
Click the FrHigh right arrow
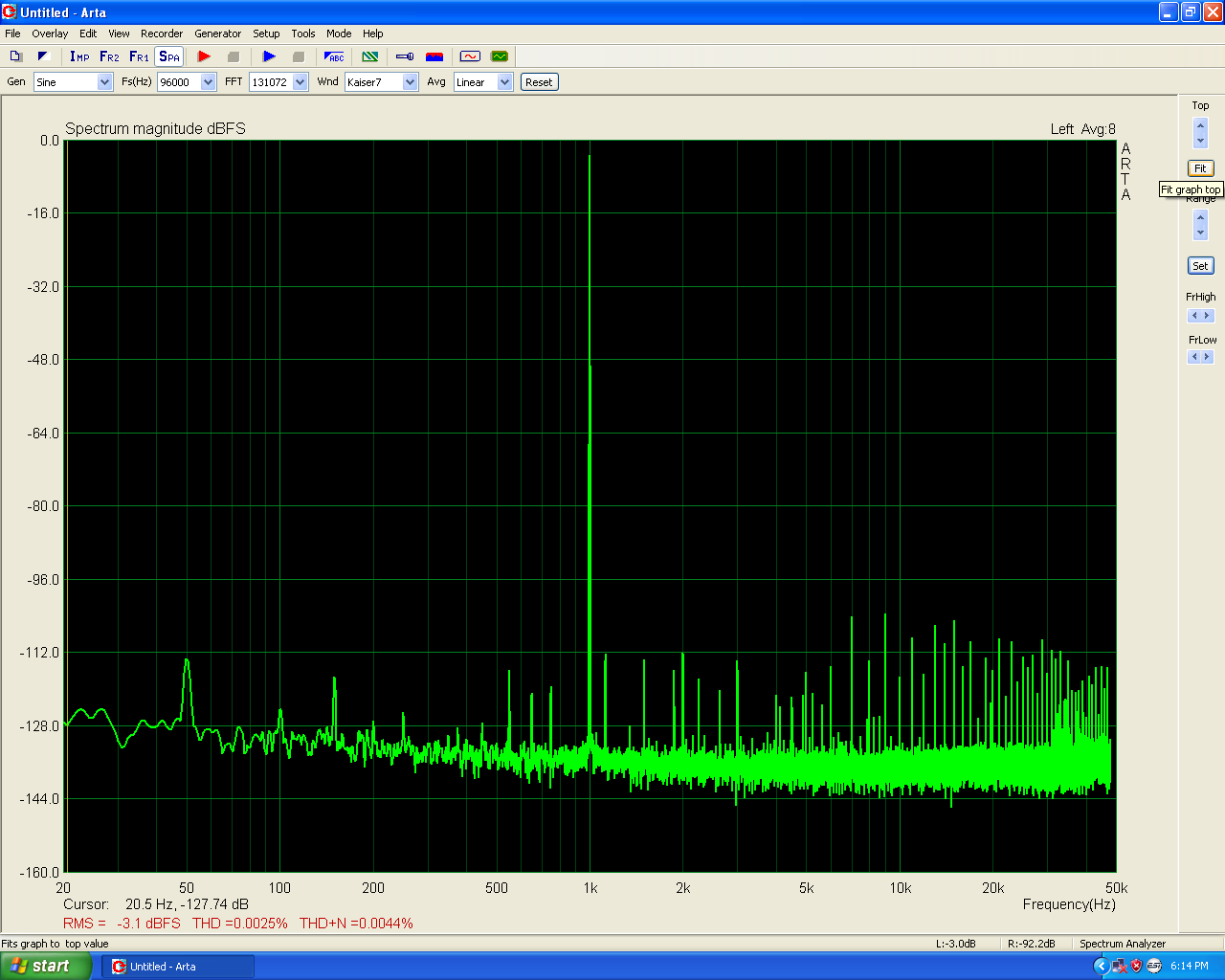coord(1207,316)
